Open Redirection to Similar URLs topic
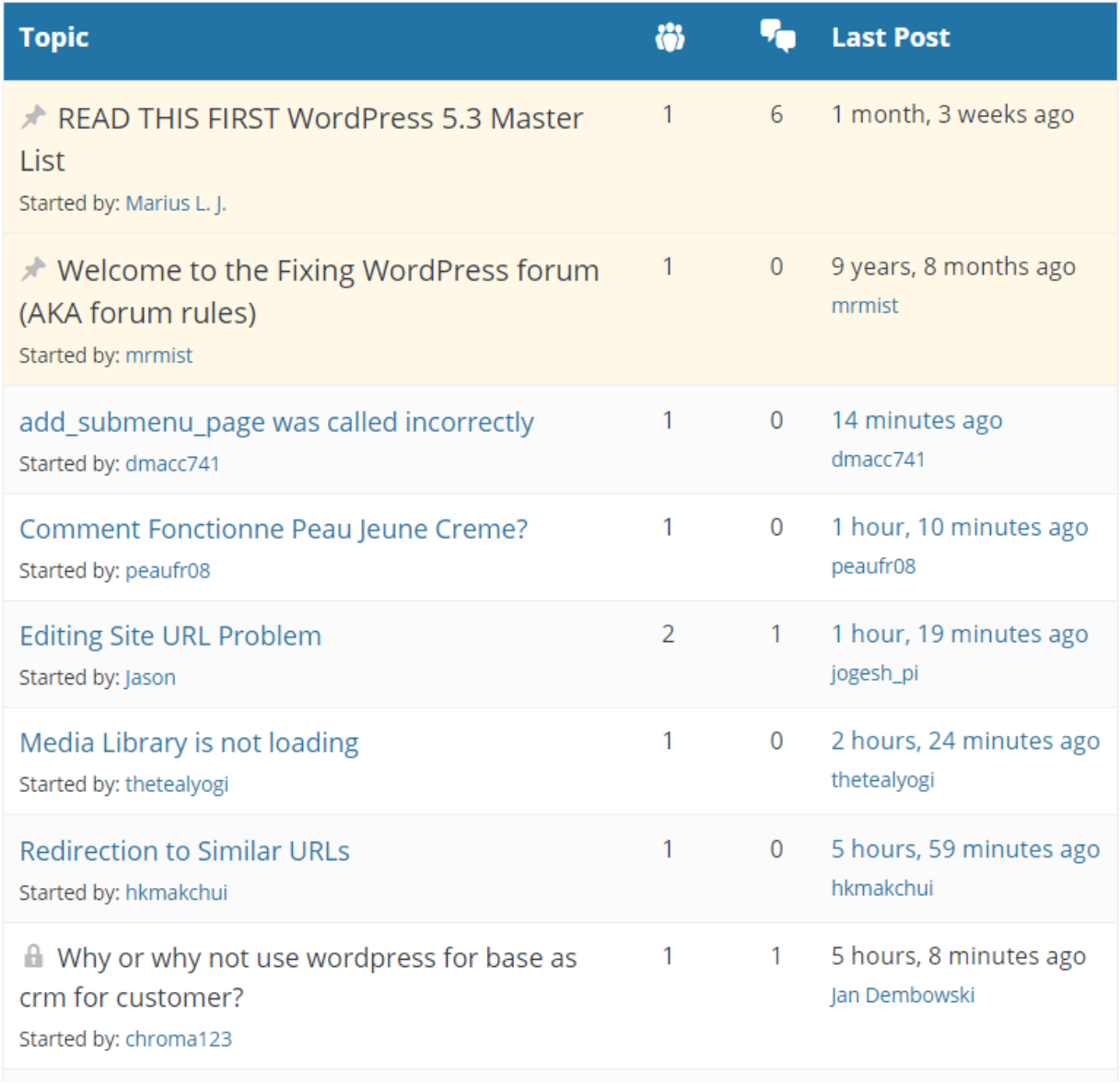The image size is (1120, 1085). (184, 850)
